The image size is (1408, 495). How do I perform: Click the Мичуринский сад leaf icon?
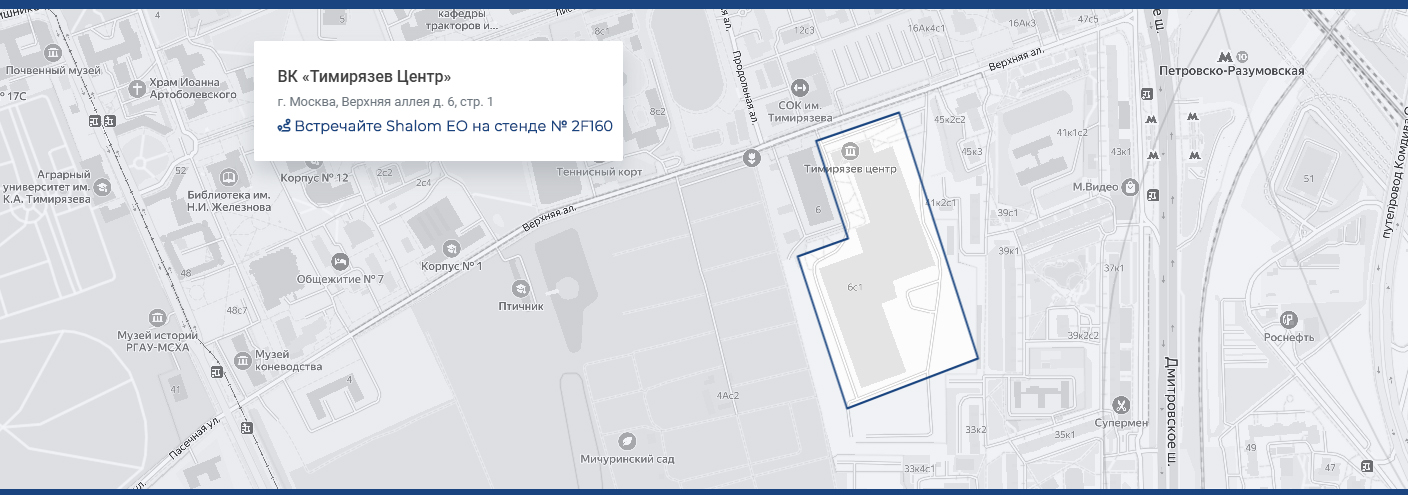(x=627, y=440)
